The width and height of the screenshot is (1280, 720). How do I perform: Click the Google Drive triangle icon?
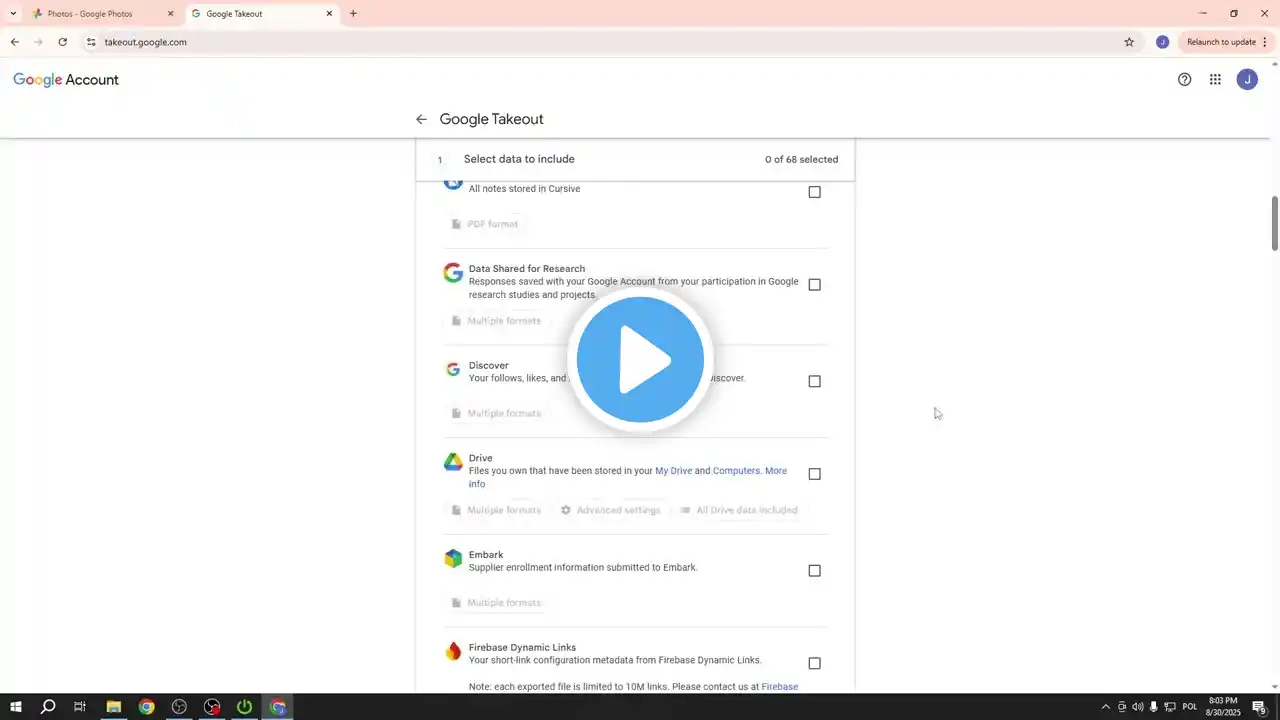[x=453, y=462]
